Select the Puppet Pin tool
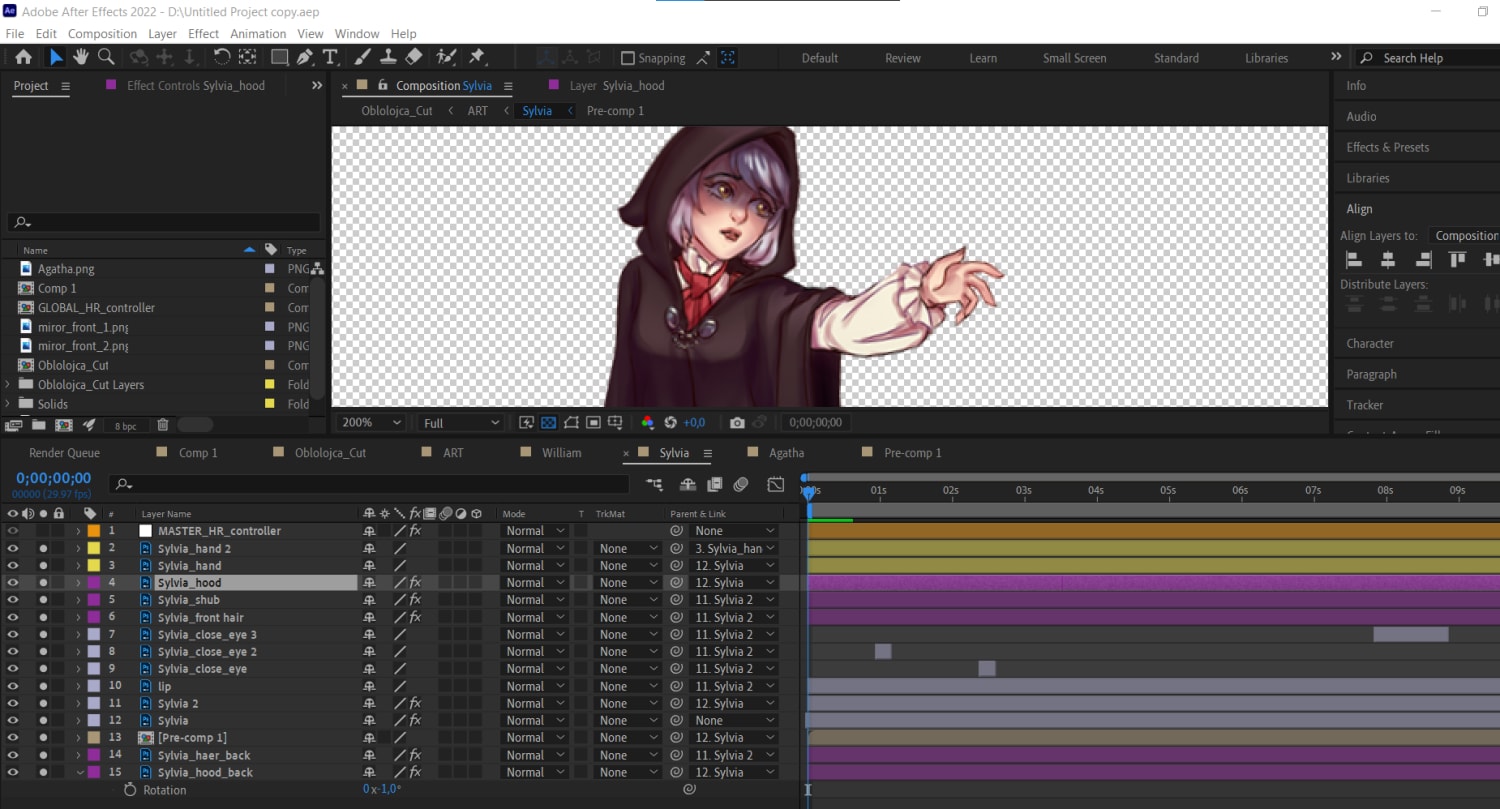The width and height of the screenshot is (1500, 809). 477,57
